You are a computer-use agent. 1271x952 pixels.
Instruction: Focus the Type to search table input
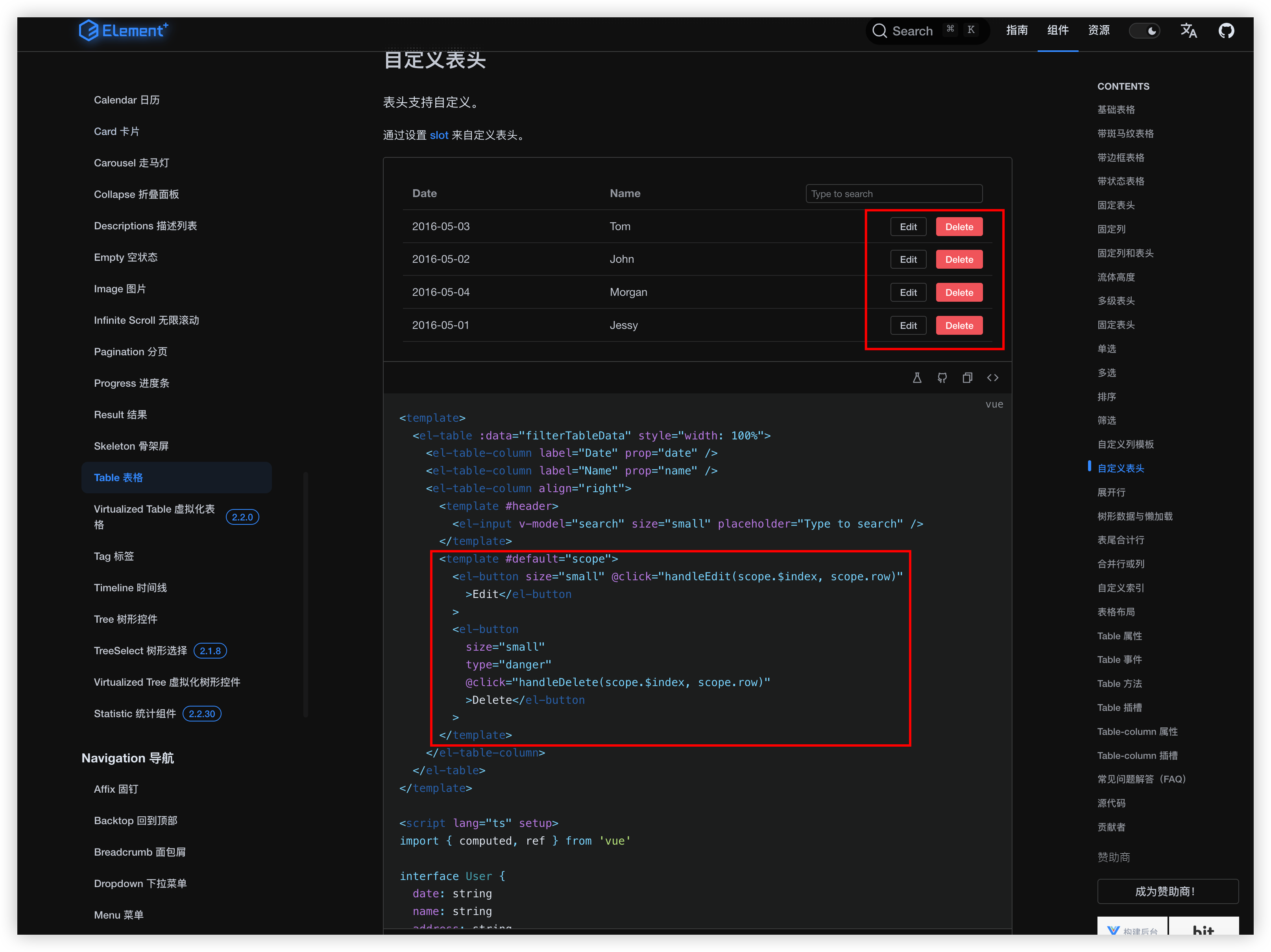[x=894, y=194]
